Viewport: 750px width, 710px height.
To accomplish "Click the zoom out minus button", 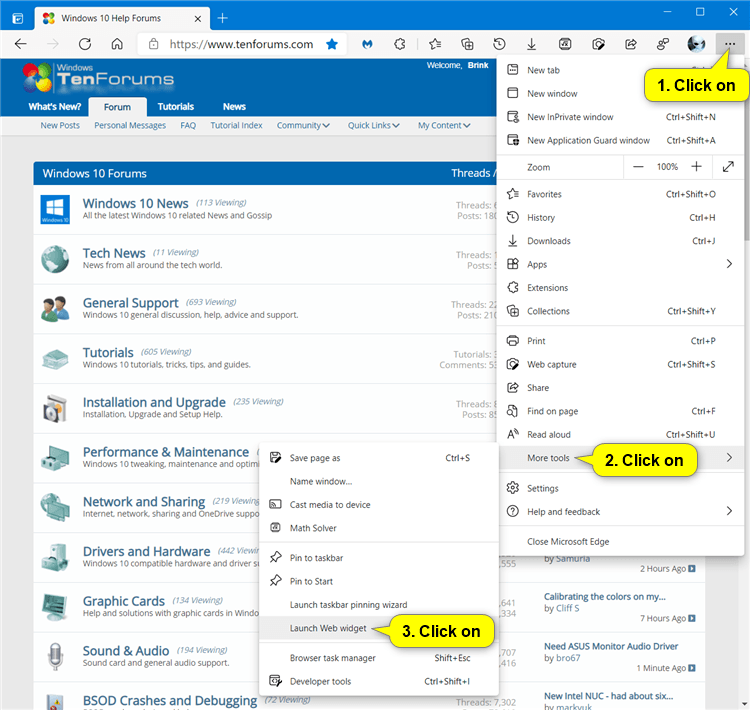I will point(638,167).
